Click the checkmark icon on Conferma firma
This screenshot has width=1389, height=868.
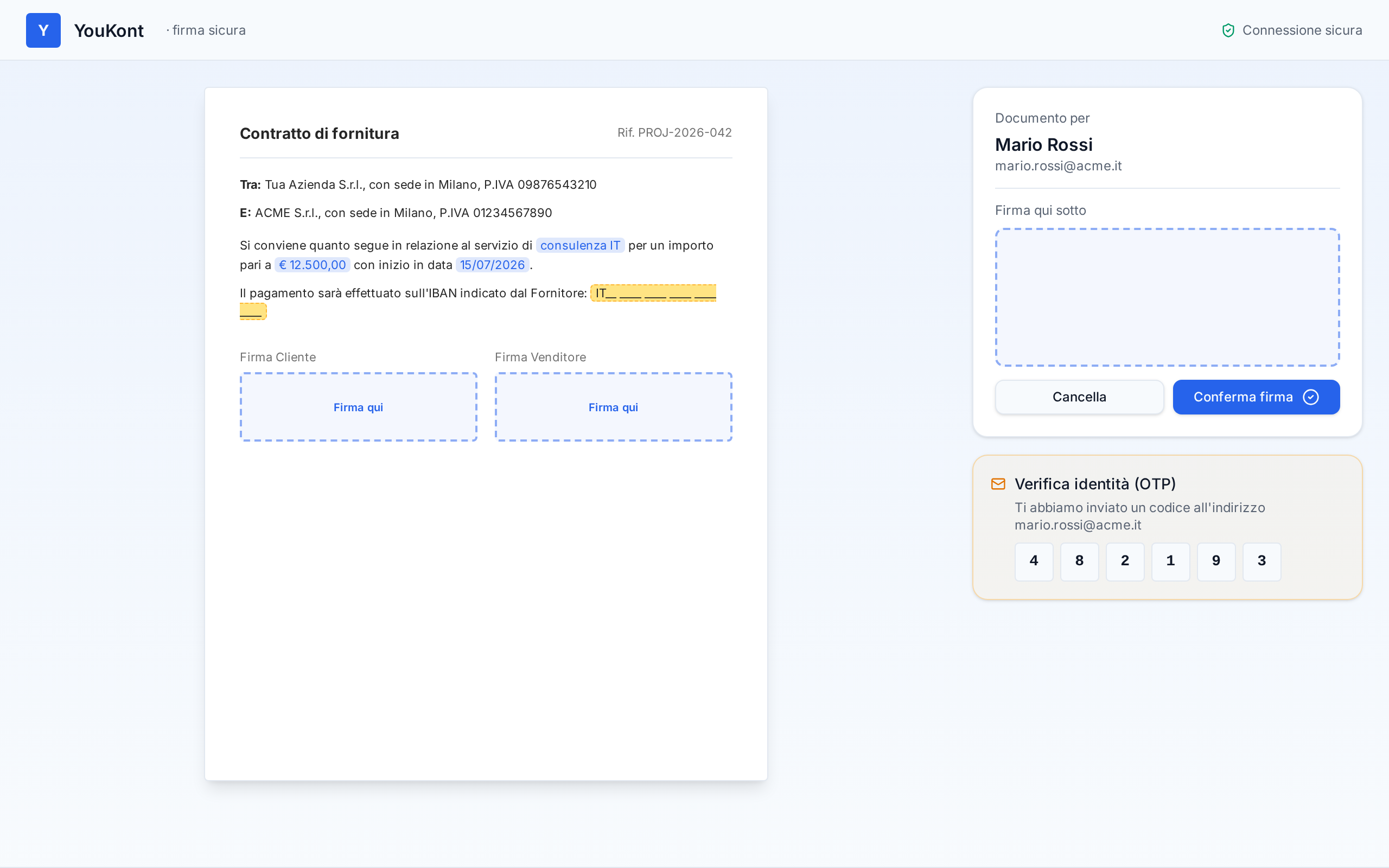click(x=1310, y=397)
